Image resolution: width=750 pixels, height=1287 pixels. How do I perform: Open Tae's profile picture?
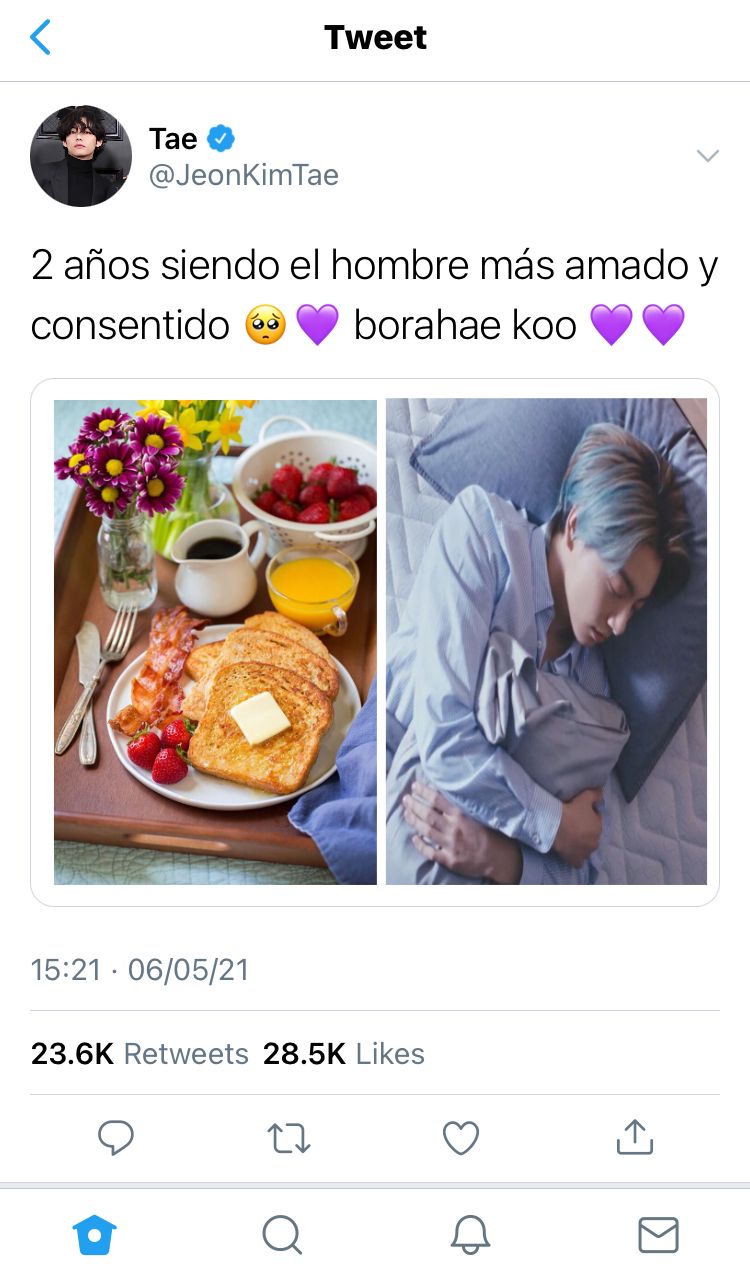(81, 156)
